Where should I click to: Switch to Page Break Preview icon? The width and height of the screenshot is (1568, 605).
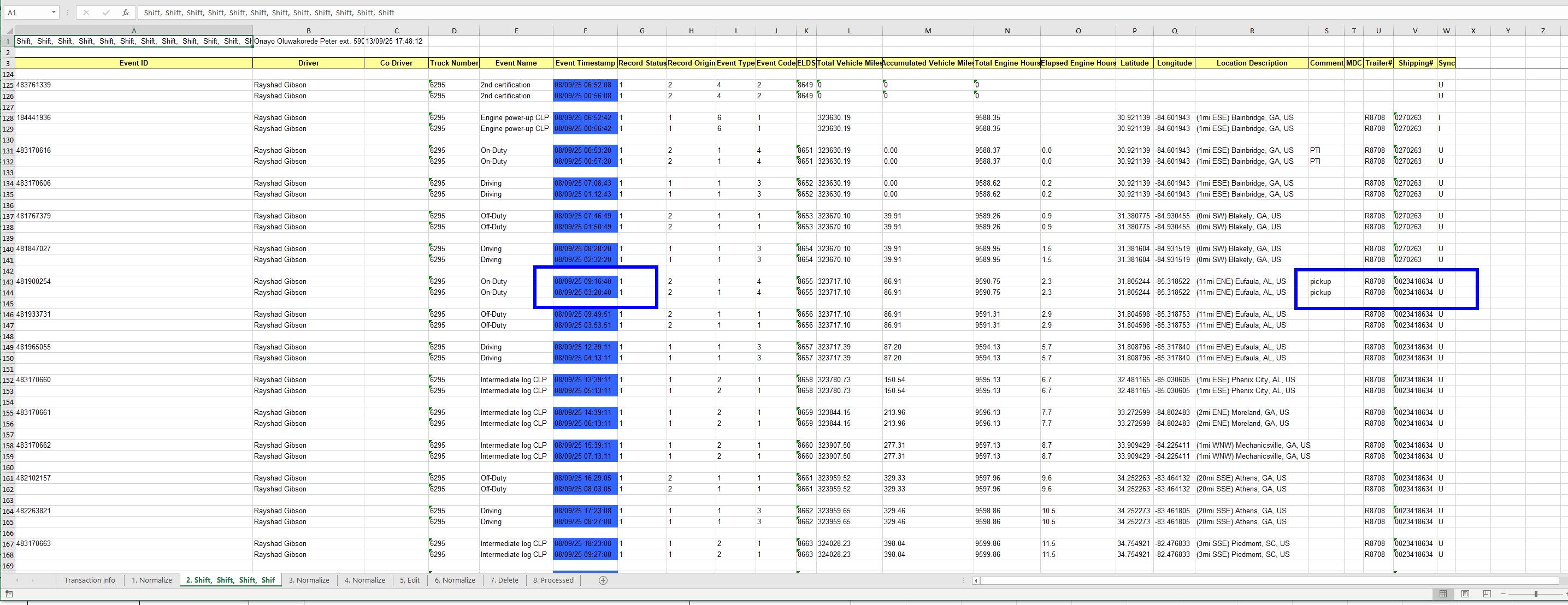point(1487,594)
